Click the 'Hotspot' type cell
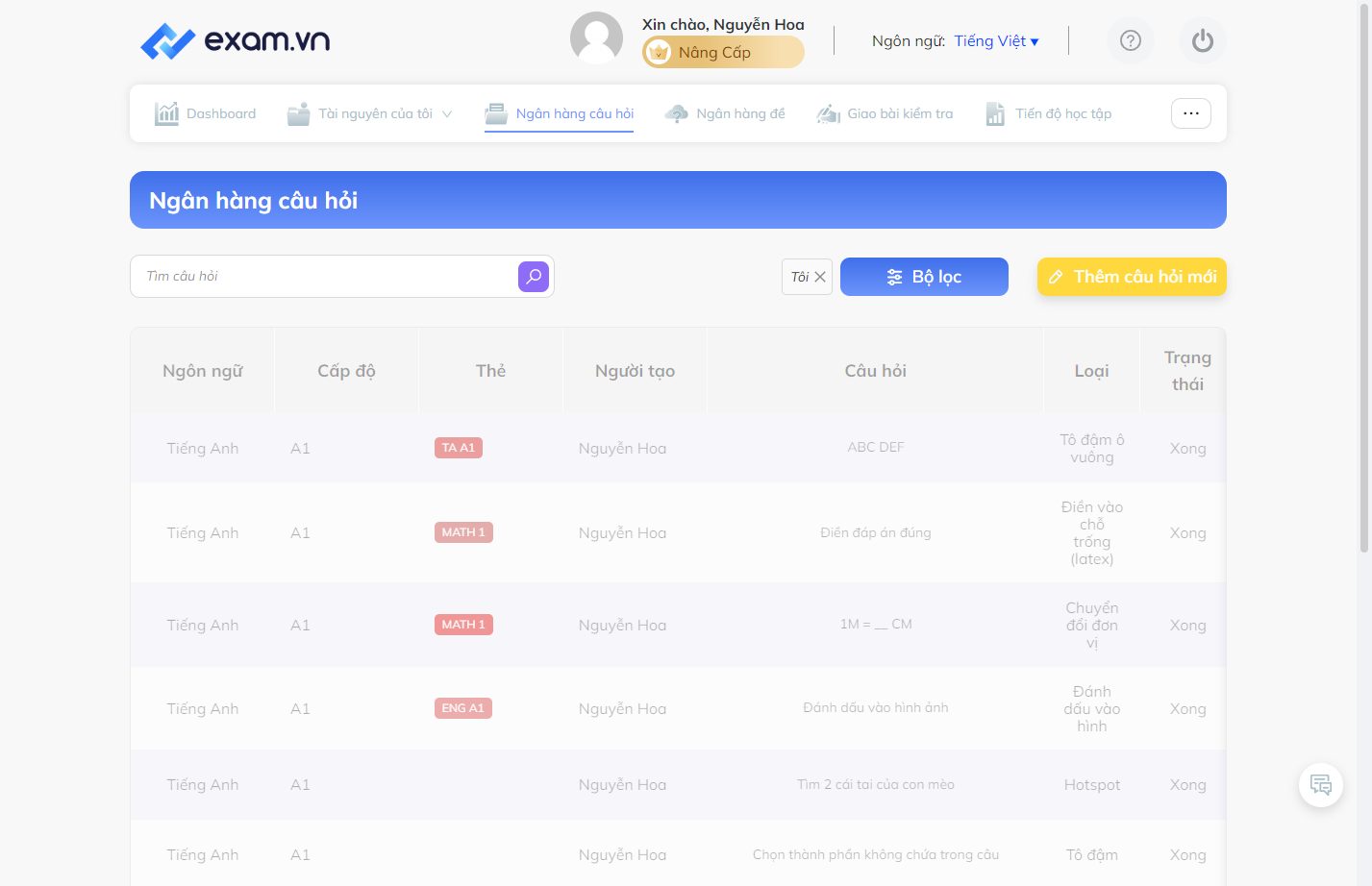The image size is (1372, 886). (1092, 785)
